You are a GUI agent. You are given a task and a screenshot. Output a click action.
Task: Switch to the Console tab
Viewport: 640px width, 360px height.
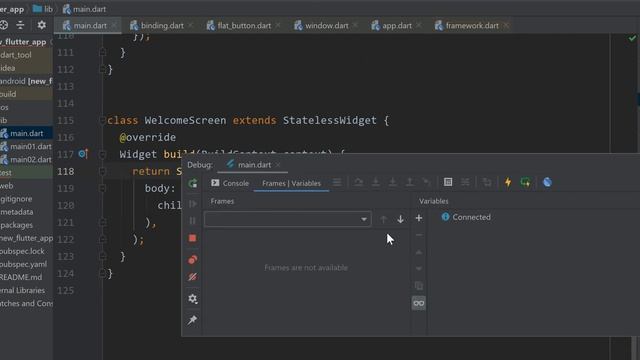point(230,183)
